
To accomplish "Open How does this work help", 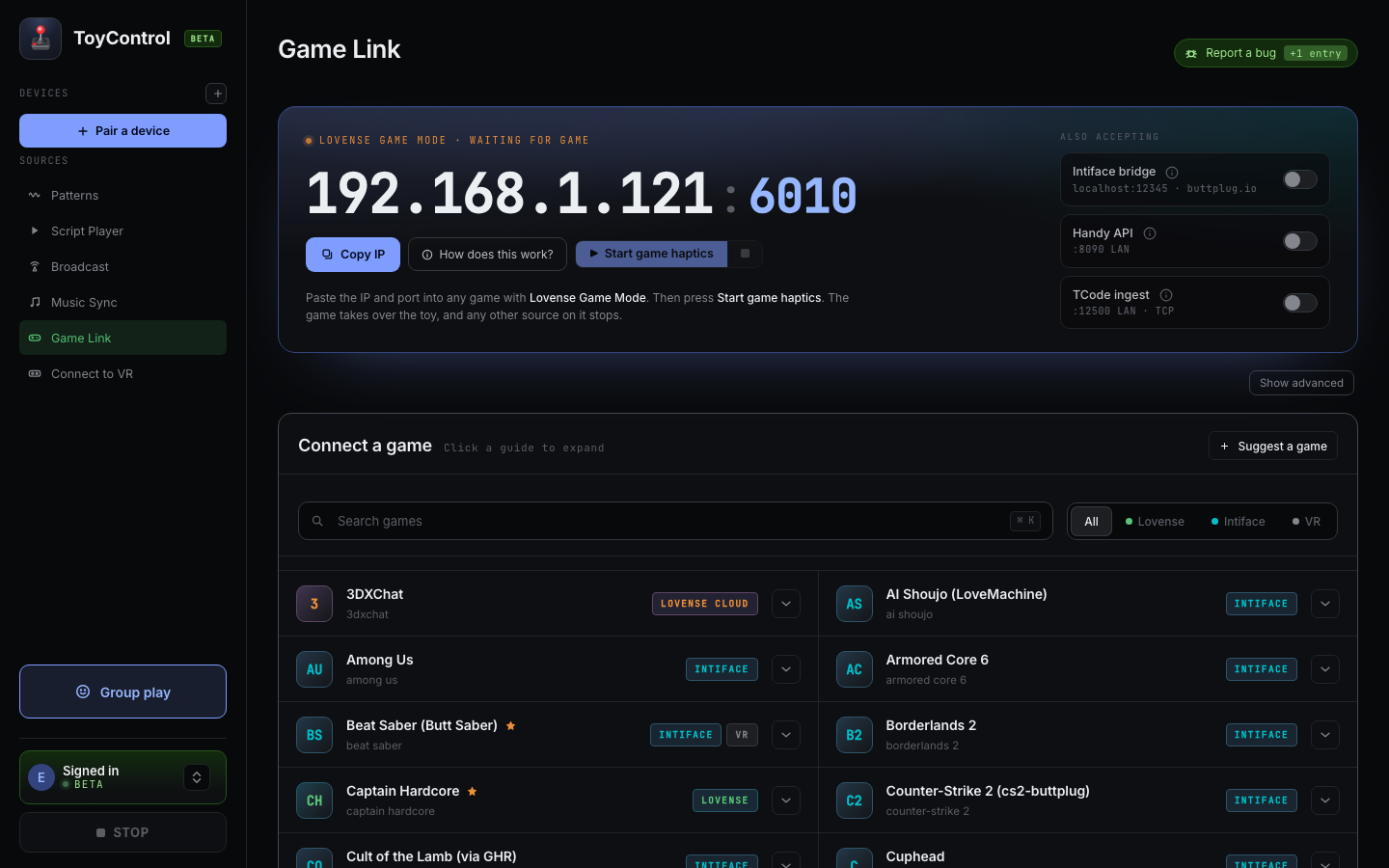I will point(487,255).
